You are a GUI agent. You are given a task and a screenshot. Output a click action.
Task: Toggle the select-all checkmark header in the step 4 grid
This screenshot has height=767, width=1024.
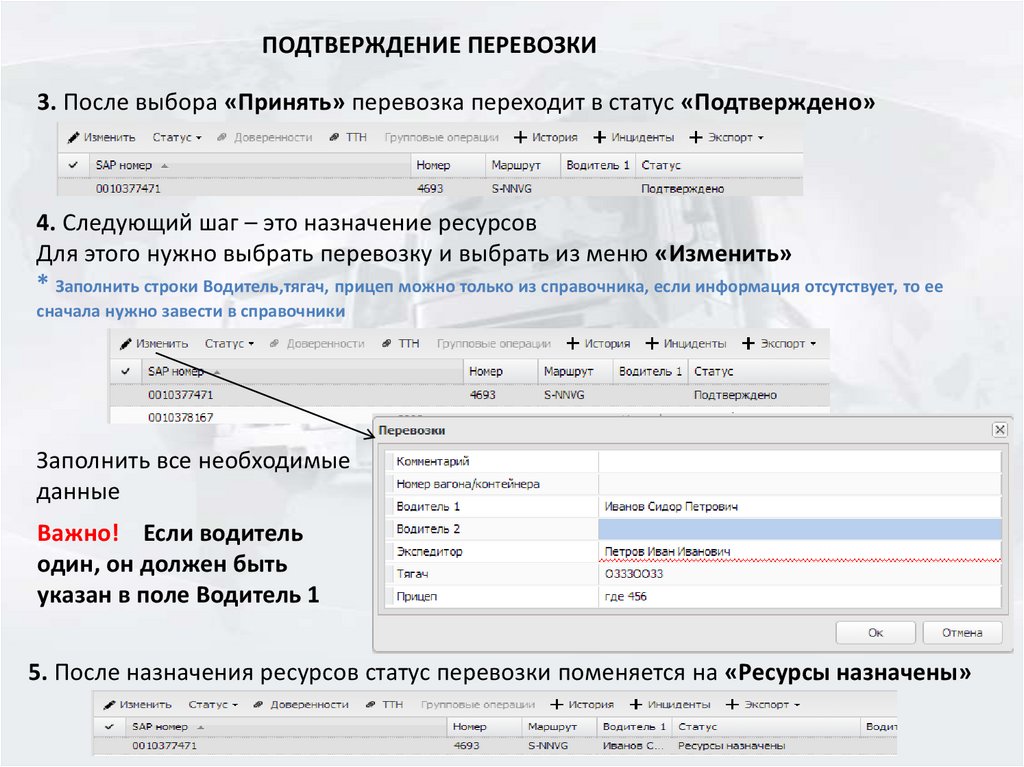point(126,371)
